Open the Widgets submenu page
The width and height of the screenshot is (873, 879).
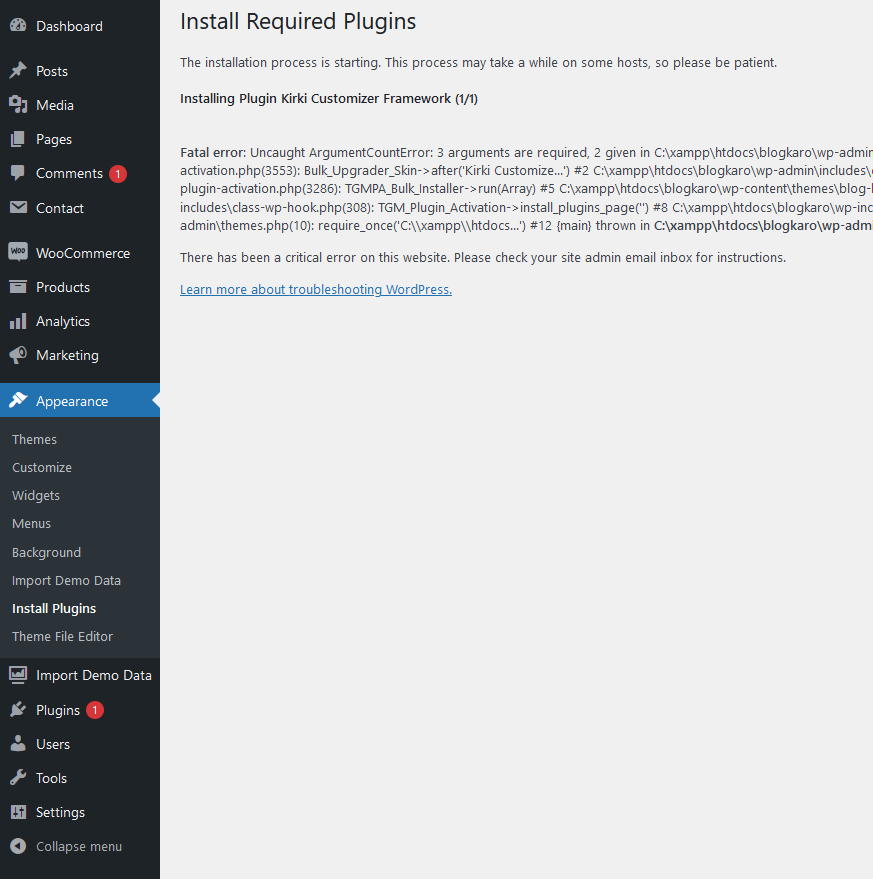(x=36, y=495)
